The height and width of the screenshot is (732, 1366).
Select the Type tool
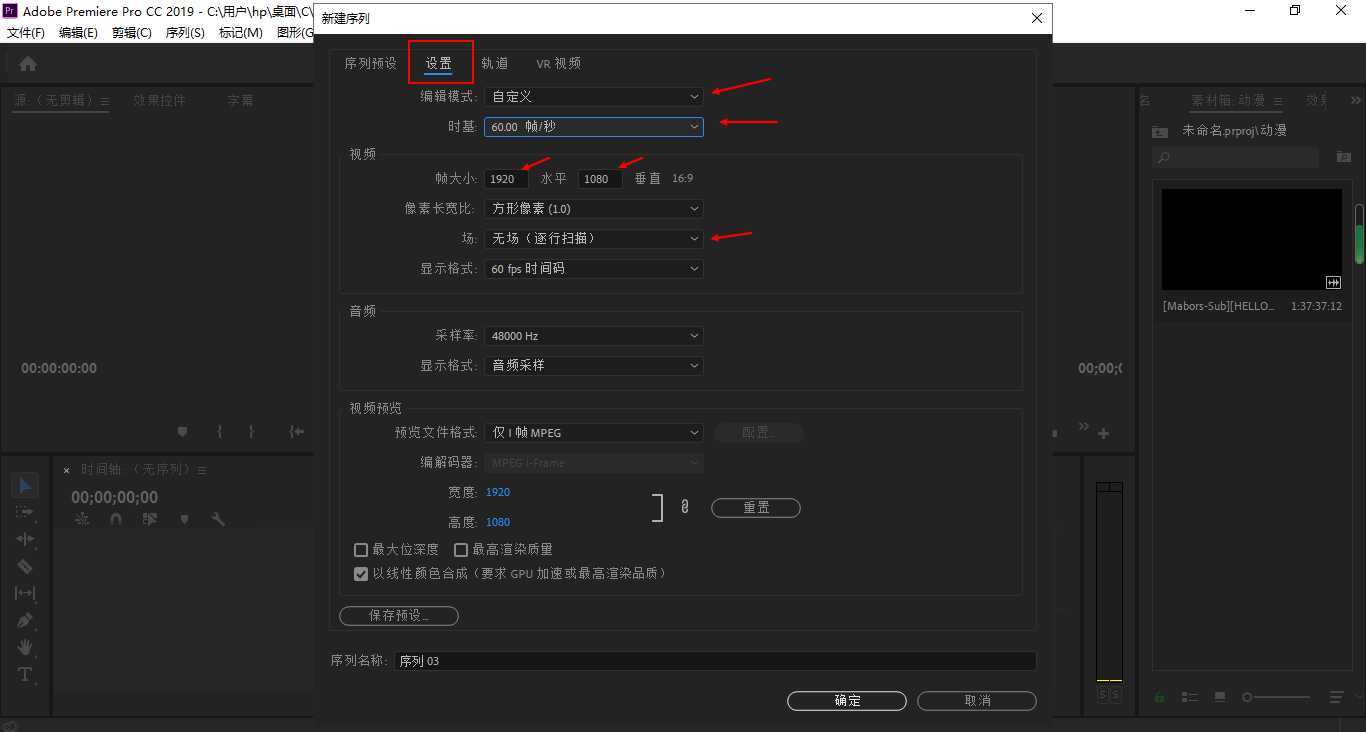[x=25, y=674]
